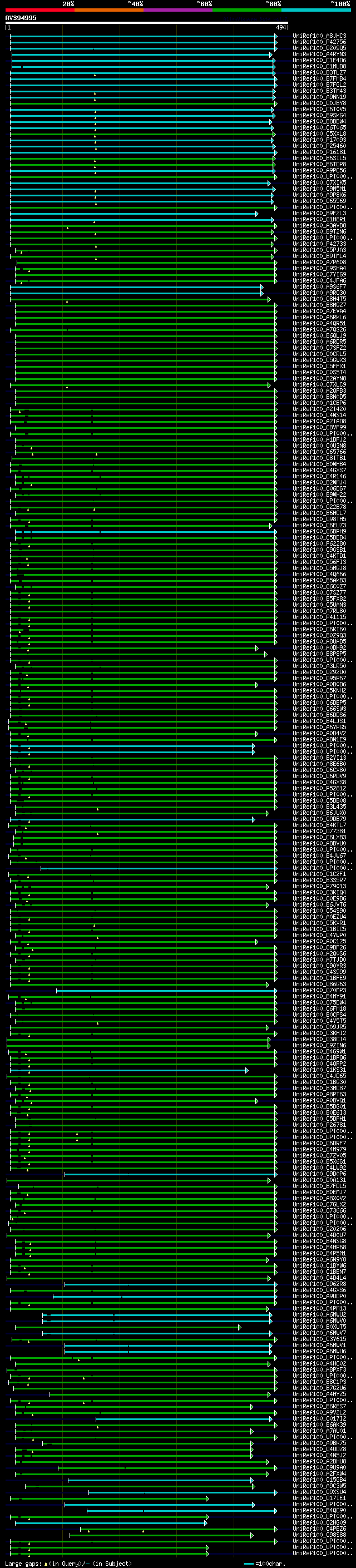This screenshot has height=1568, width=356.
Task: Select the UniRef100_B9SKG4 hit
Action: 319,115
